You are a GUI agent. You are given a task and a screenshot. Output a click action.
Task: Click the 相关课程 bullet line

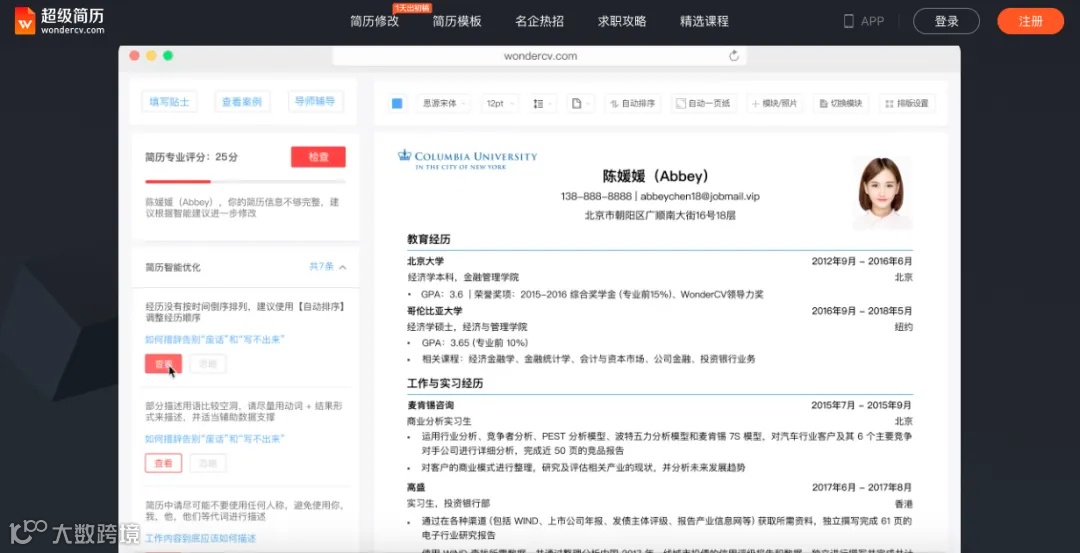pyautogui.click(x=589, y=359)
